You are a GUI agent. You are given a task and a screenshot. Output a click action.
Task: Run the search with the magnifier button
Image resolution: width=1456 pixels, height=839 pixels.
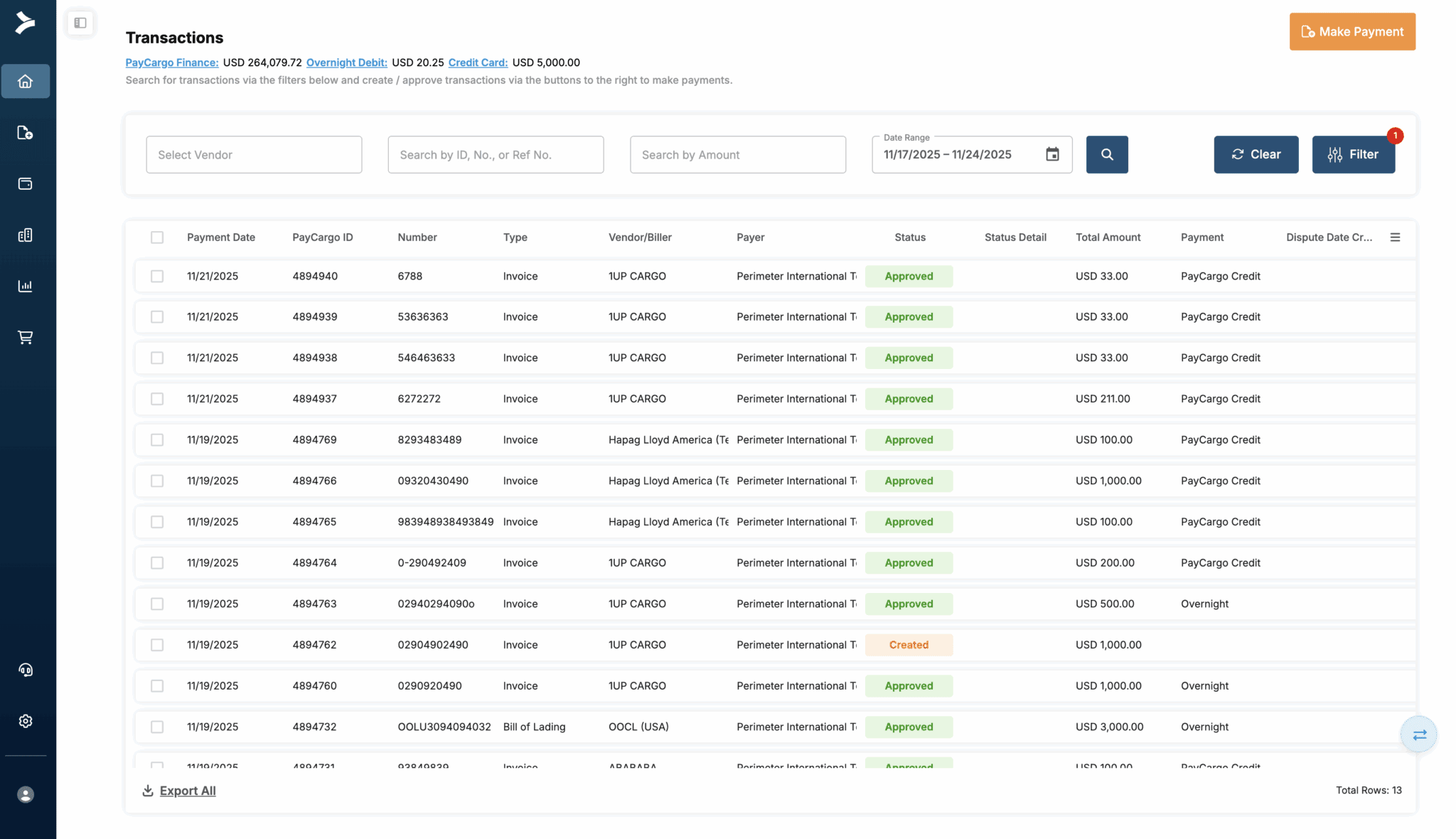pyautogui.click(x=1107, y=154)
